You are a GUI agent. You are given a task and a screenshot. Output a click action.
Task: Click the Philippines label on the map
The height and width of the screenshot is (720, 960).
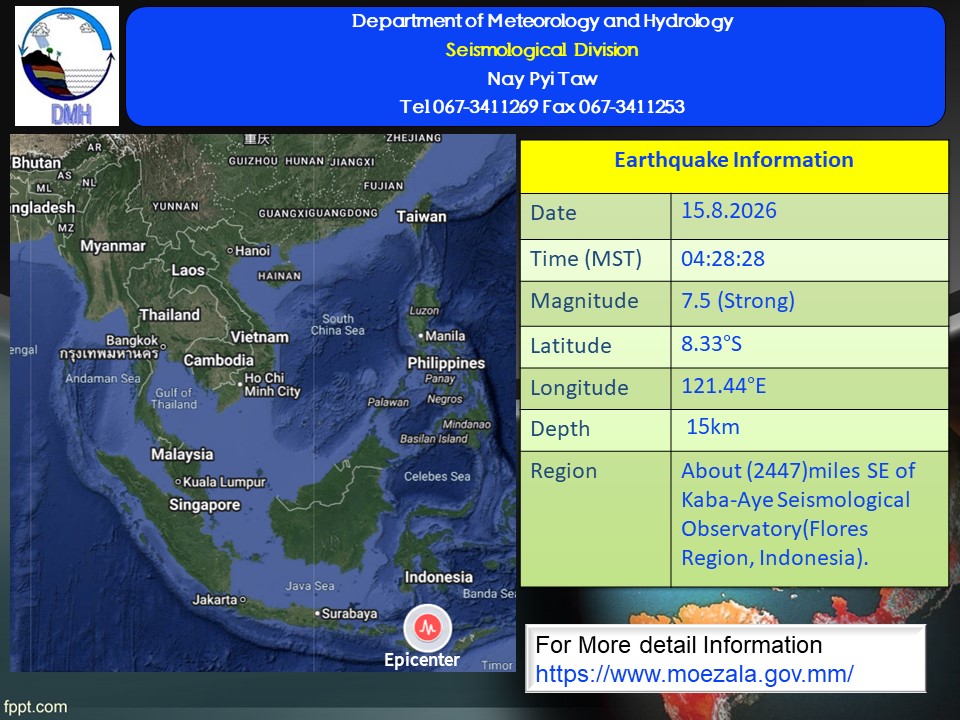click(446, 363)
